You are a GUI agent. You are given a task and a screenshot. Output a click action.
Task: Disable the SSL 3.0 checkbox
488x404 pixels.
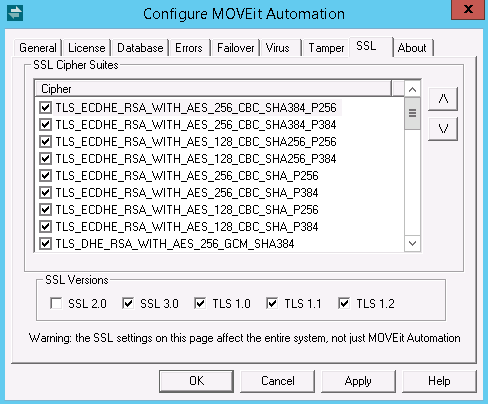pos(128,303)
